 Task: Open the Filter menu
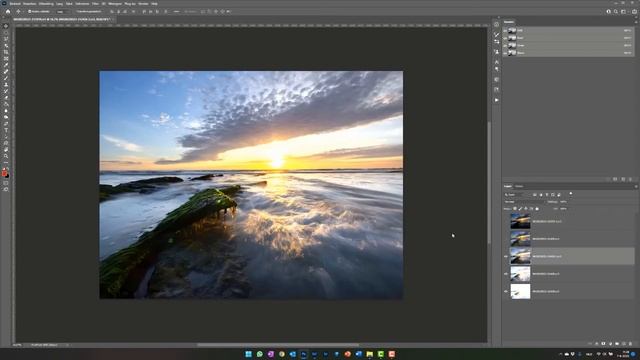(x=95, y=4)
